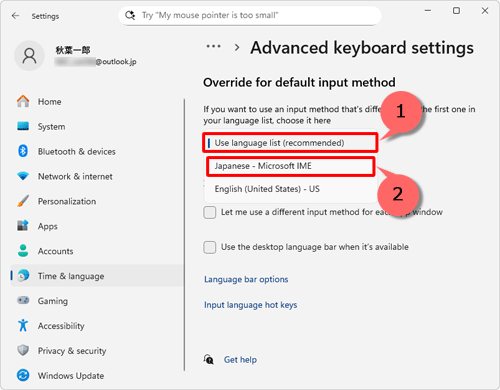Select Accounts in the sidebar
500x390 pixels.
coord(97,251)
